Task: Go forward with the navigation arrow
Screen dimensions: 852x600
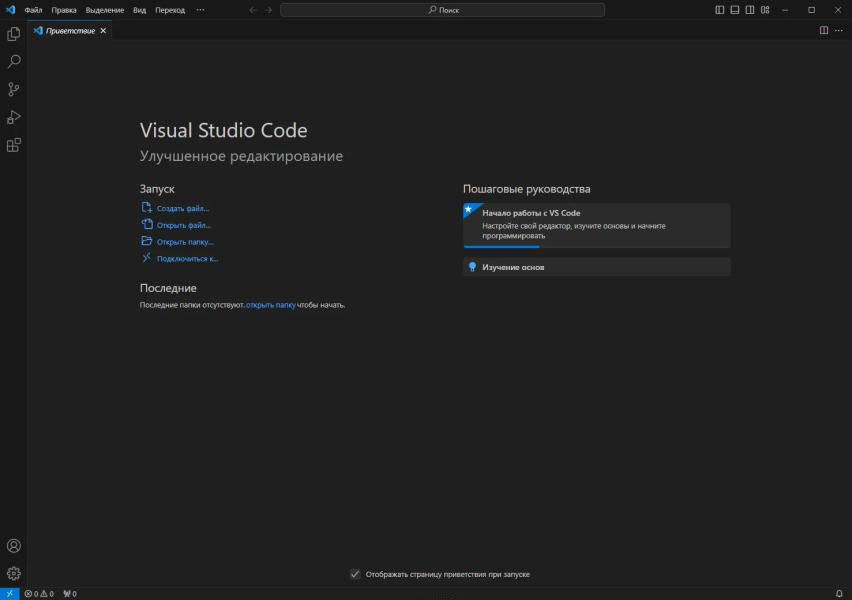Action: 268,10
